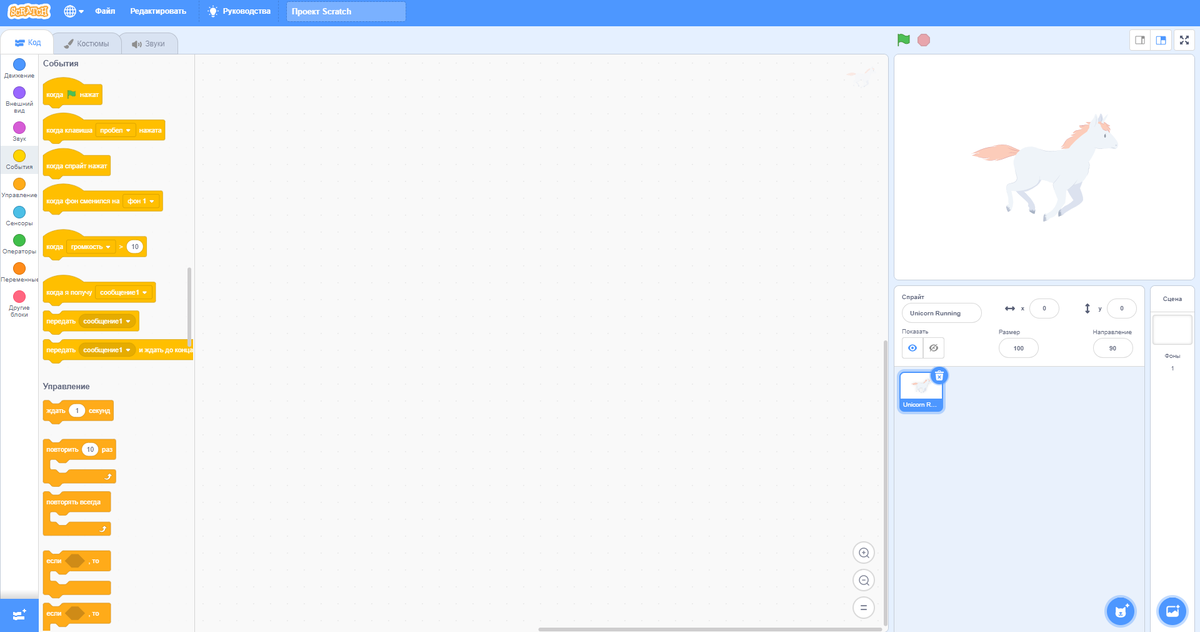Select the Другие блоки category
Screen dimensions: 1200x632
click(x=19, y=303)
